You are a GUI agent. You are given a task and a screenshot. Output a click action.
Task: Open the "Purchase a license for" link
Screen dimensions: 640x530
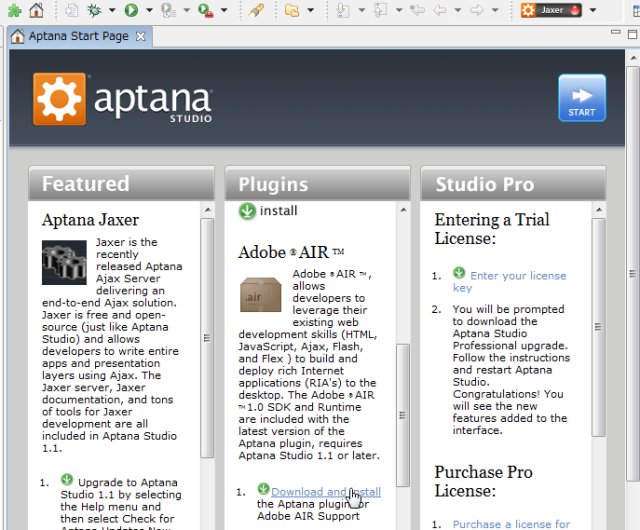click(x=511, y=524)
